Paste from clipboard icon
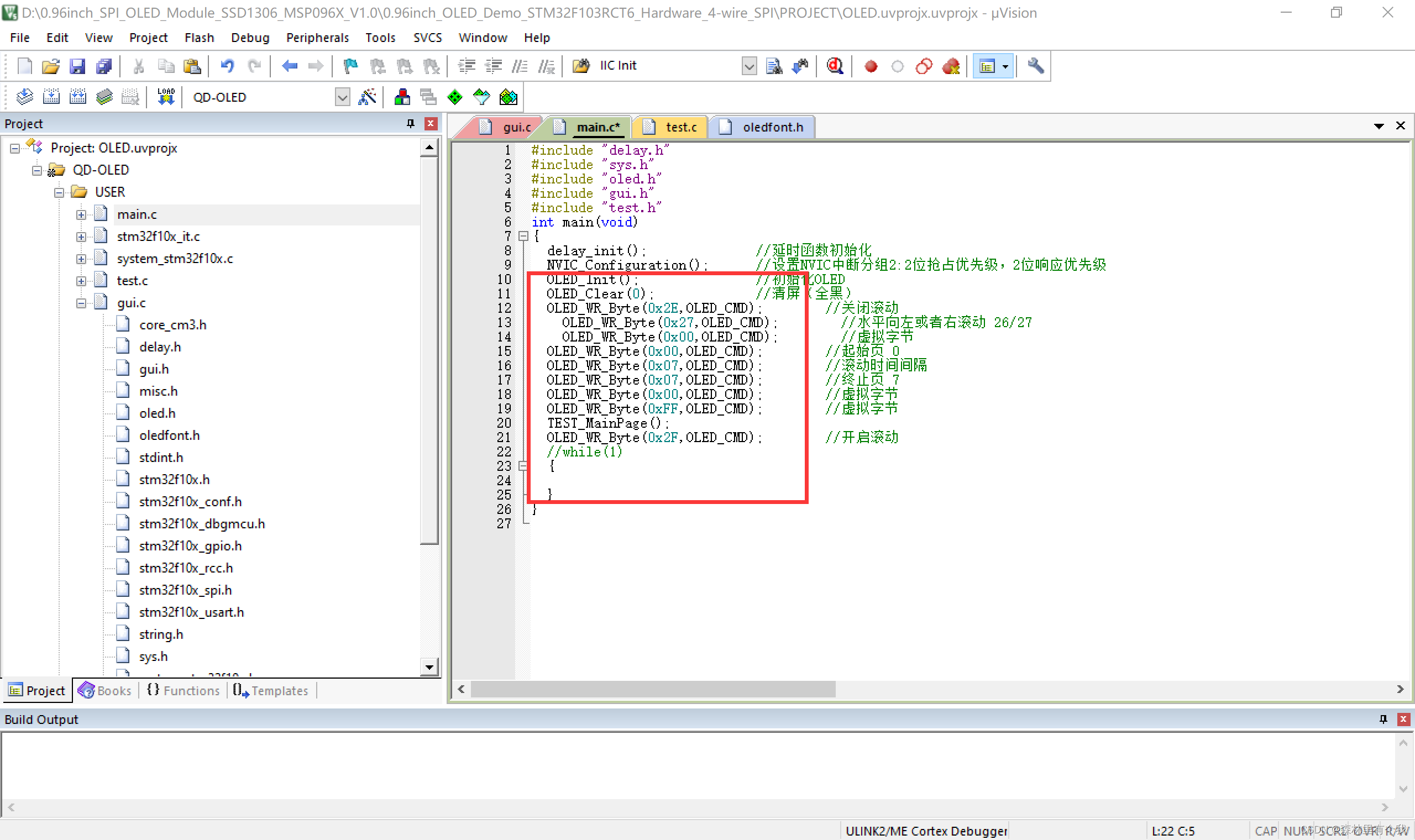 coord(192,66)
